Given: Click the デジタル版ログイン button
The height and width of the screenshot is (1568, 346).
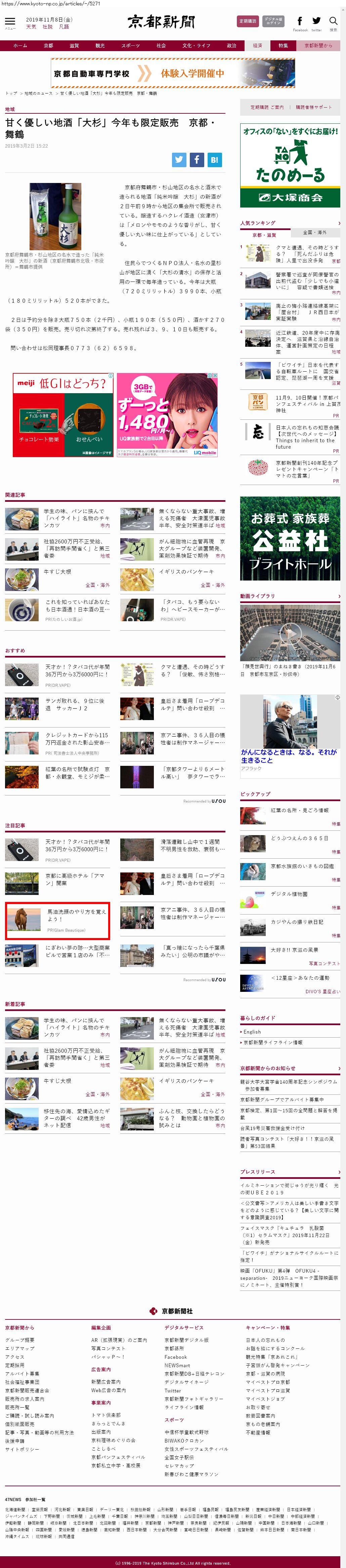Looking at the screenshot, I should [x=273, y=21].
